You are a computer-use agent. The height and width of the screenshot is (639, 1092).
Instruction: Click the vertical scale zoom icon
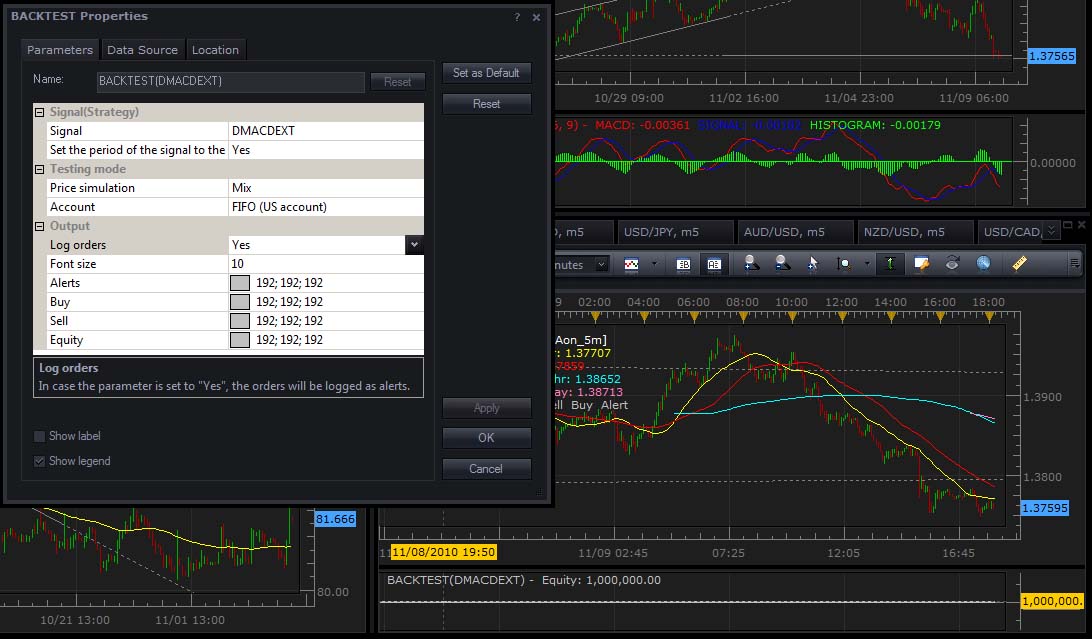[843, 264]
